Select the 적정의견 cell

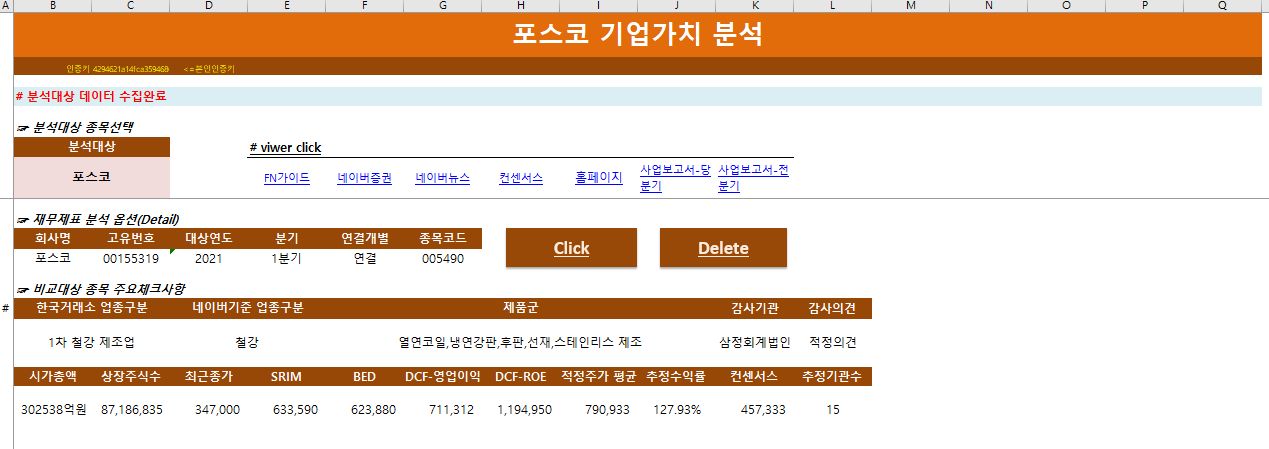833,342
